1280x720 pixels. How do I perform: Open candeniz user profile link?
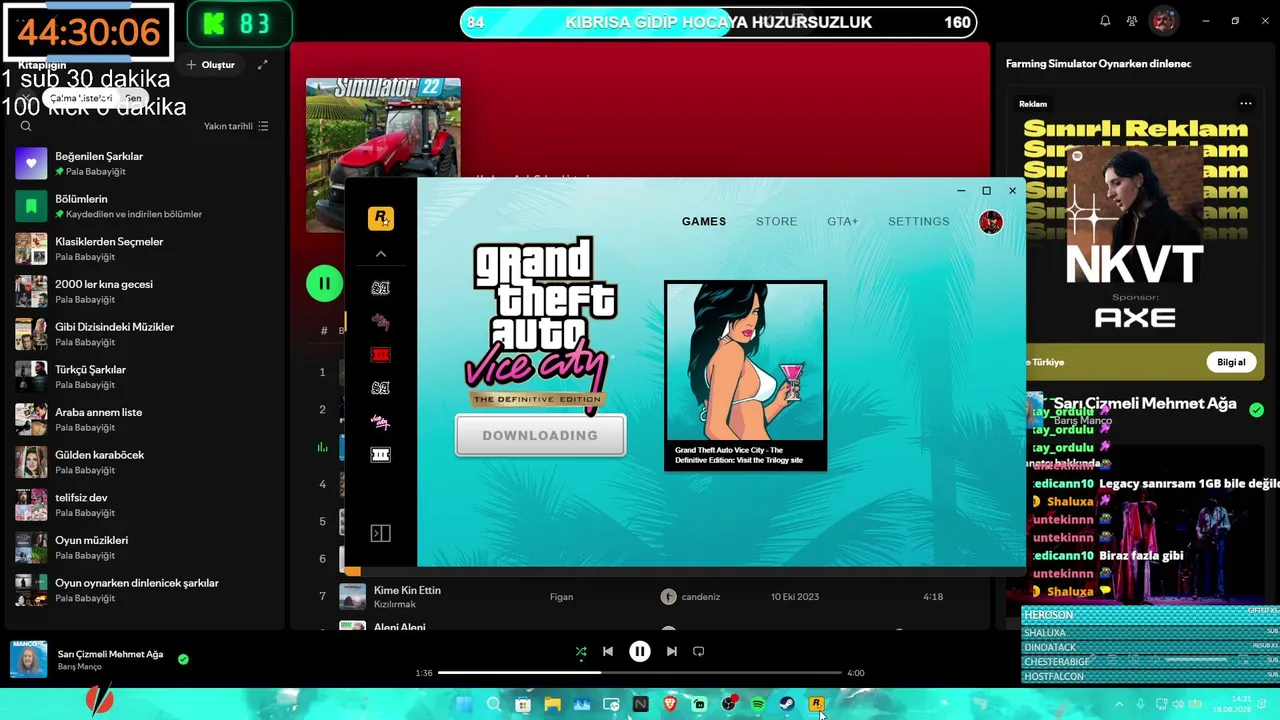pyautogui.click(x=701, y=597)
